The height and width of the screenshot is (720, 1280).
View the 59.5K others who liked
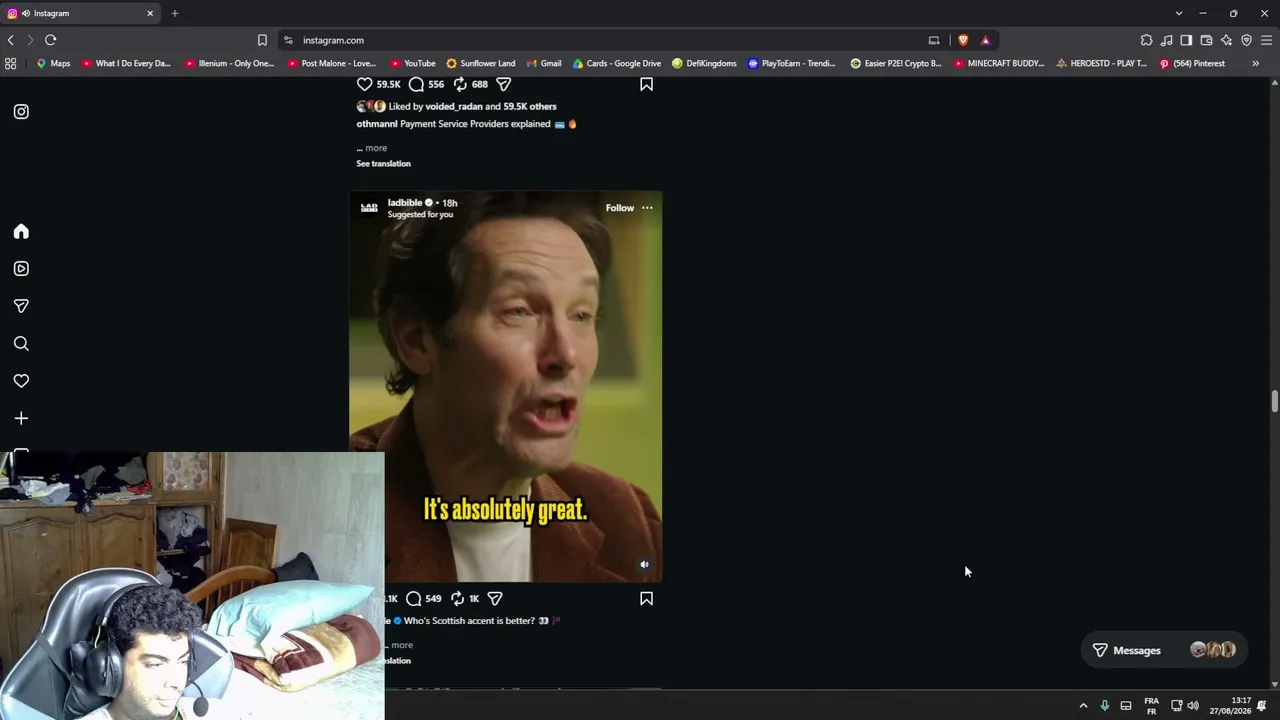pyautogui.click(x=530, y=106)
